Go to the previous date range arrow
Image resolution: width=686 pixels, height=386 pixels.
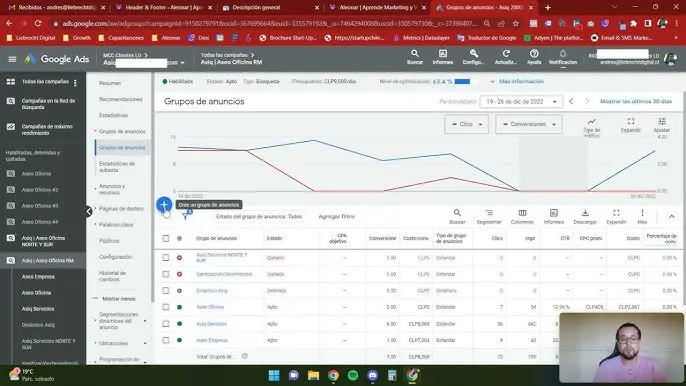pos(571,102)
